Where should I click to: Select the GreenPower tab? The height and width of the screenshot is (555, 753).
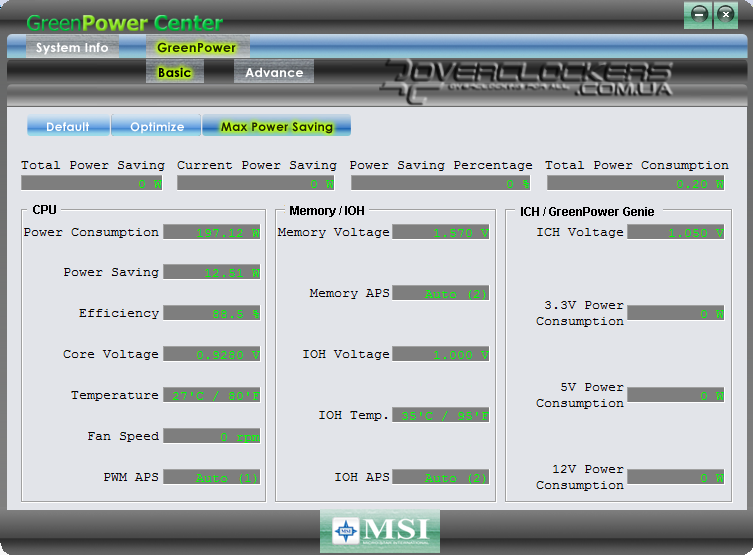[x=197, y=48]
